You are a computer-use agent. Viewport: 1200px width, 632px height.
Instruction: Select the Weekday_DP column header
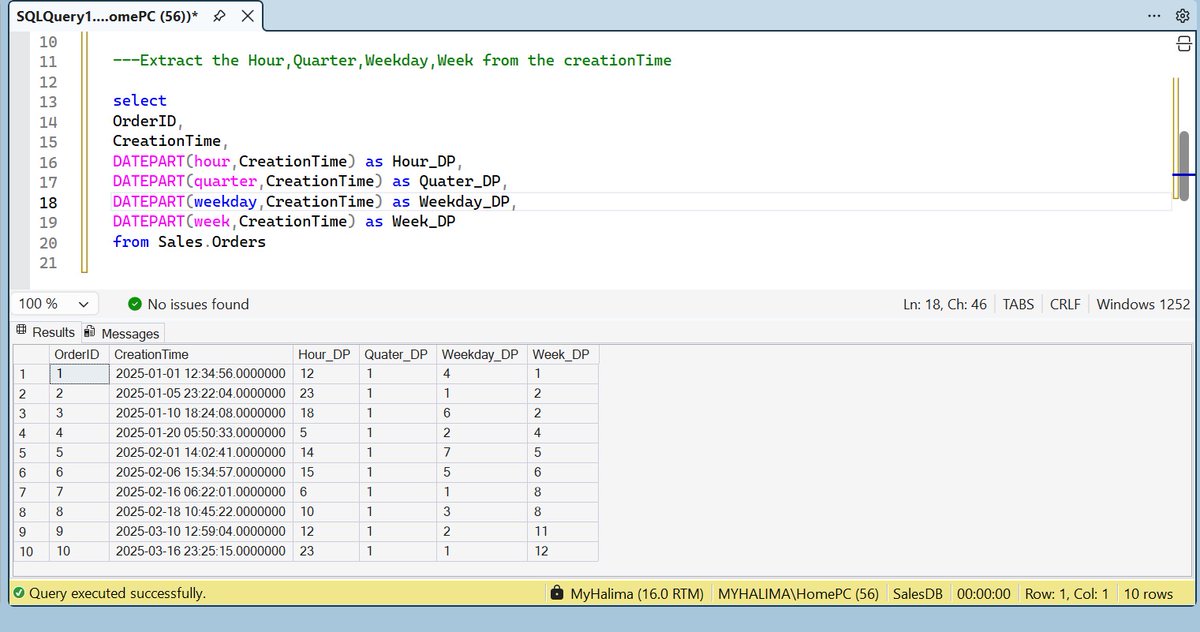pos(481,354)
